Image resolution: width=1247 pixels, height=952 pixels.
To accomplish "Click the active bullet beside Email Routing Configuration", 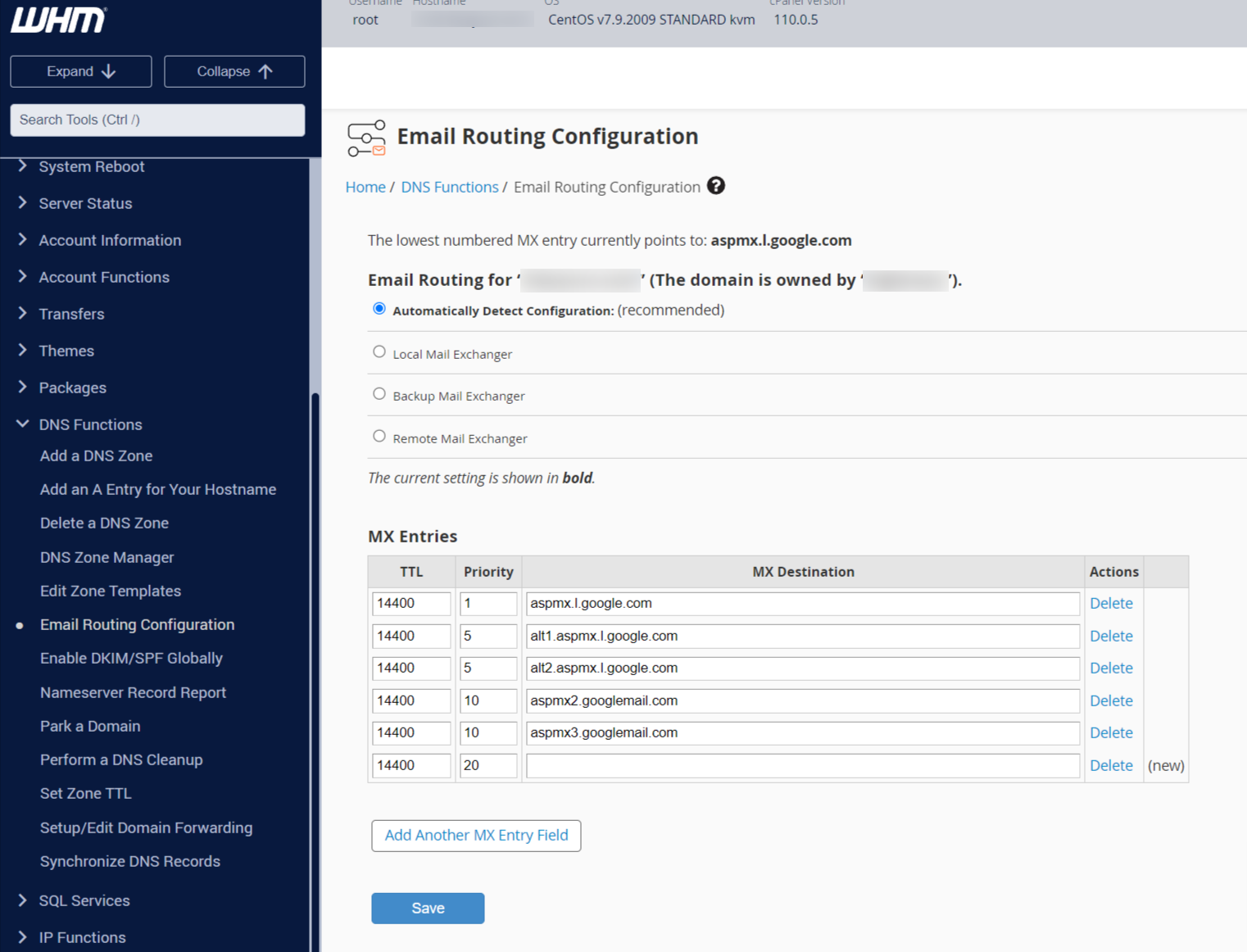I will [20, 625].
